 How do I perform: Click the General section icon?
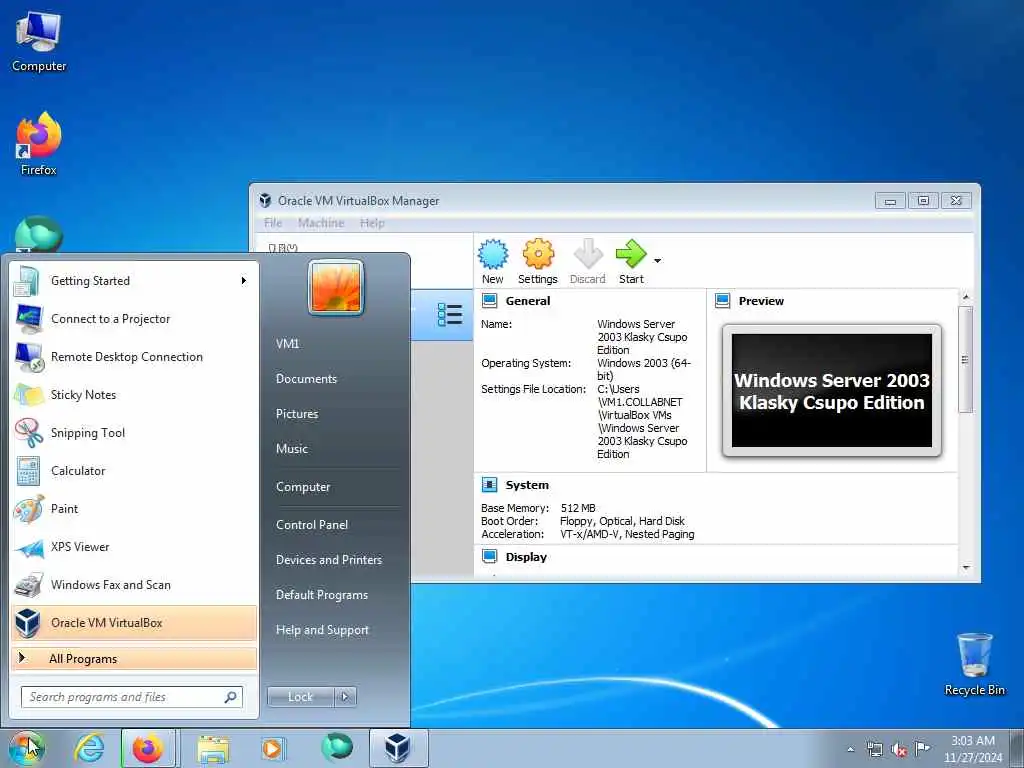point(489,301)
